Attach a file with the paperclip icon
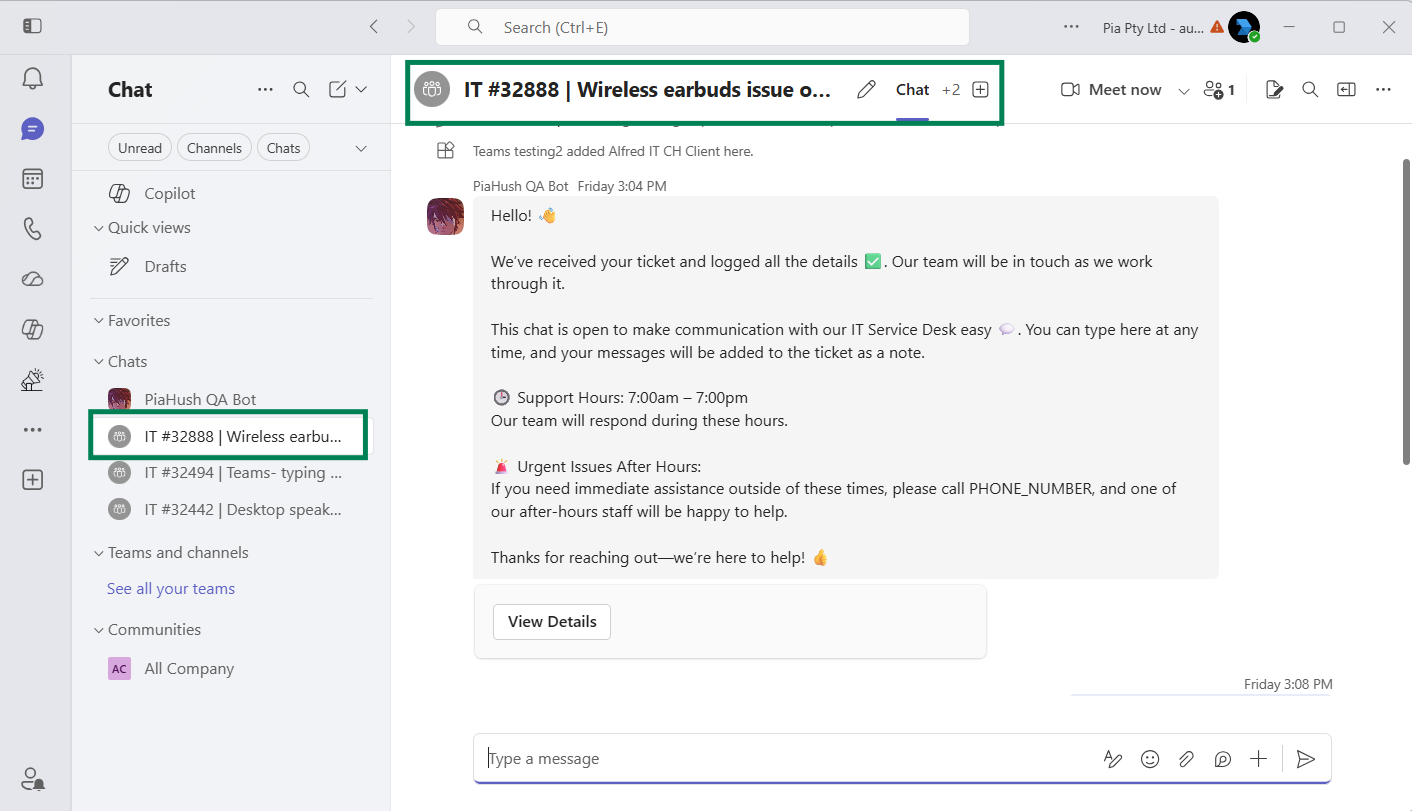Screen dimensions: 1412x811 (1186, 759)
